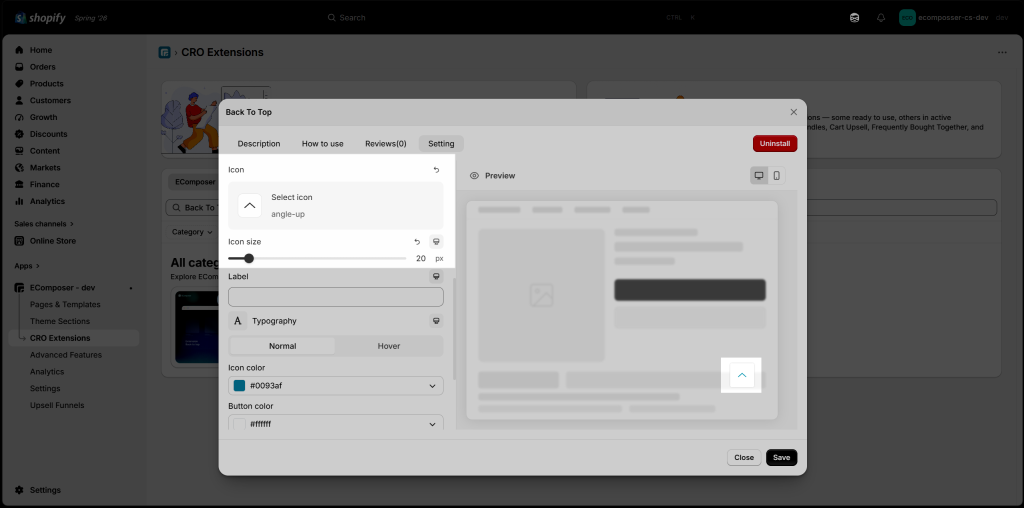This screenshot has height=508, width=1024.
Task: Switch preview to desktop view
Action: (759, 176)
